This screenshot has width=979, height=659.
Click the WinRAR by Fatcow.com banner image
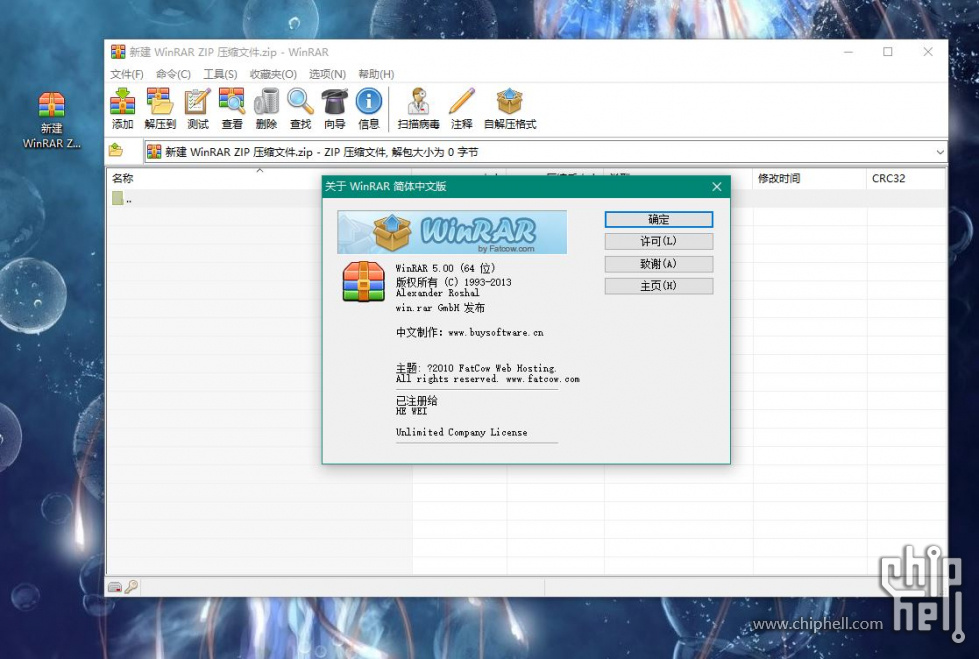pyautogui.click(x=452, y=232)
